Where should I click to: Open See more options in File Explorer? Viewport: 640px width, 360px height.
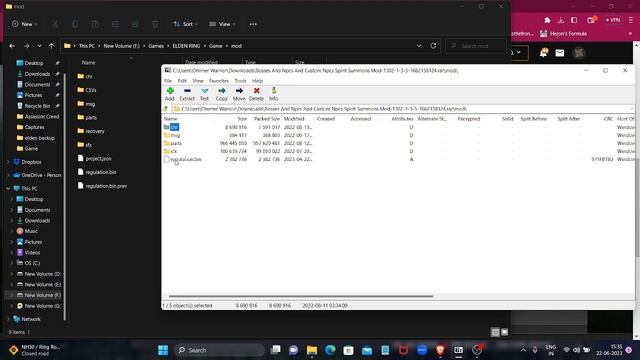coord(253,24)
